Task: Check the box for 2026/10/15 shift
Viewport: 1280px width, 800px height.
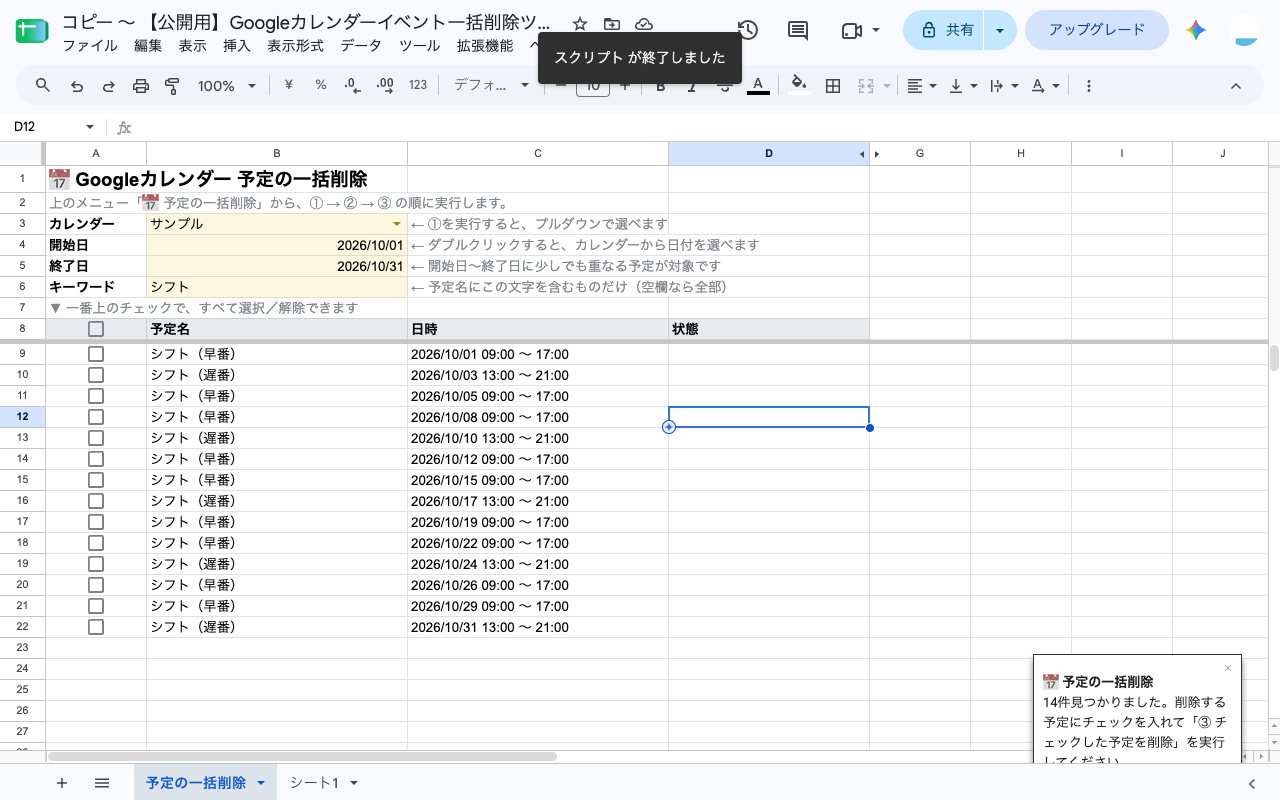Action: 96,480
